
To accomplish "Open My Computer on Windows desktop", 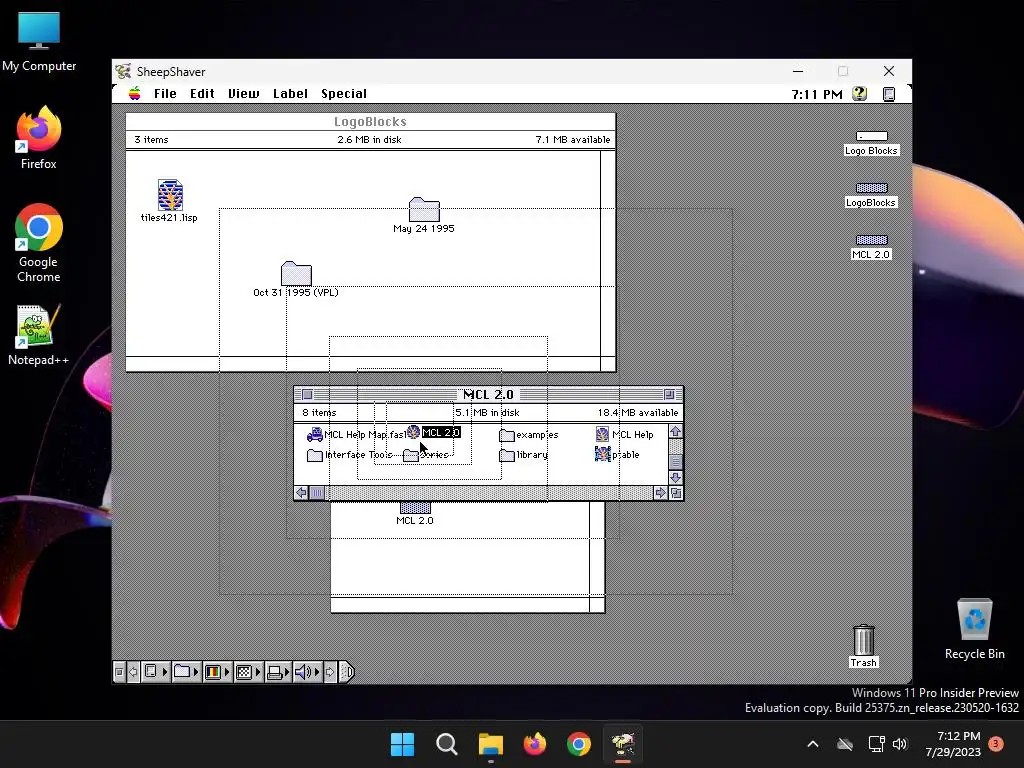I will (x=39, y=42).
